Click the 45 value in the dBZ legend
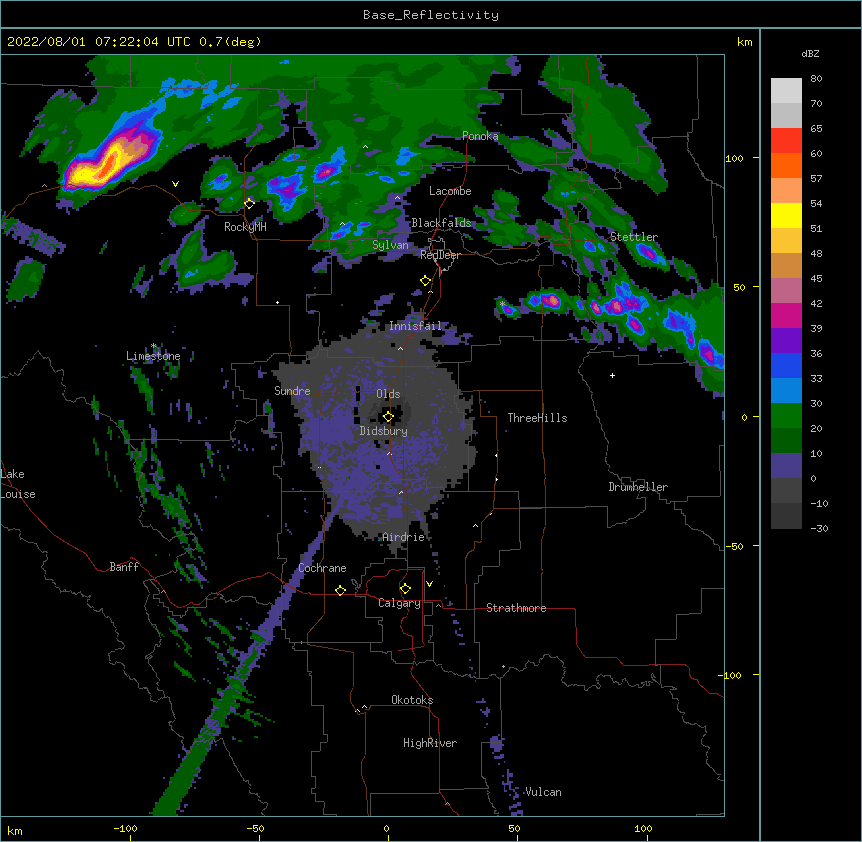The height and width of the screenshot is (842, 862). point(816,279)
